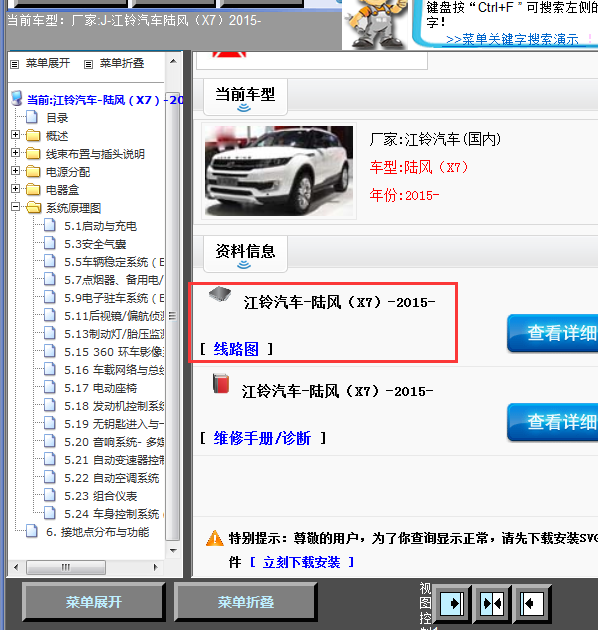
Task: Click the view control left-arrow panel icon
Action: coord(532,603)
